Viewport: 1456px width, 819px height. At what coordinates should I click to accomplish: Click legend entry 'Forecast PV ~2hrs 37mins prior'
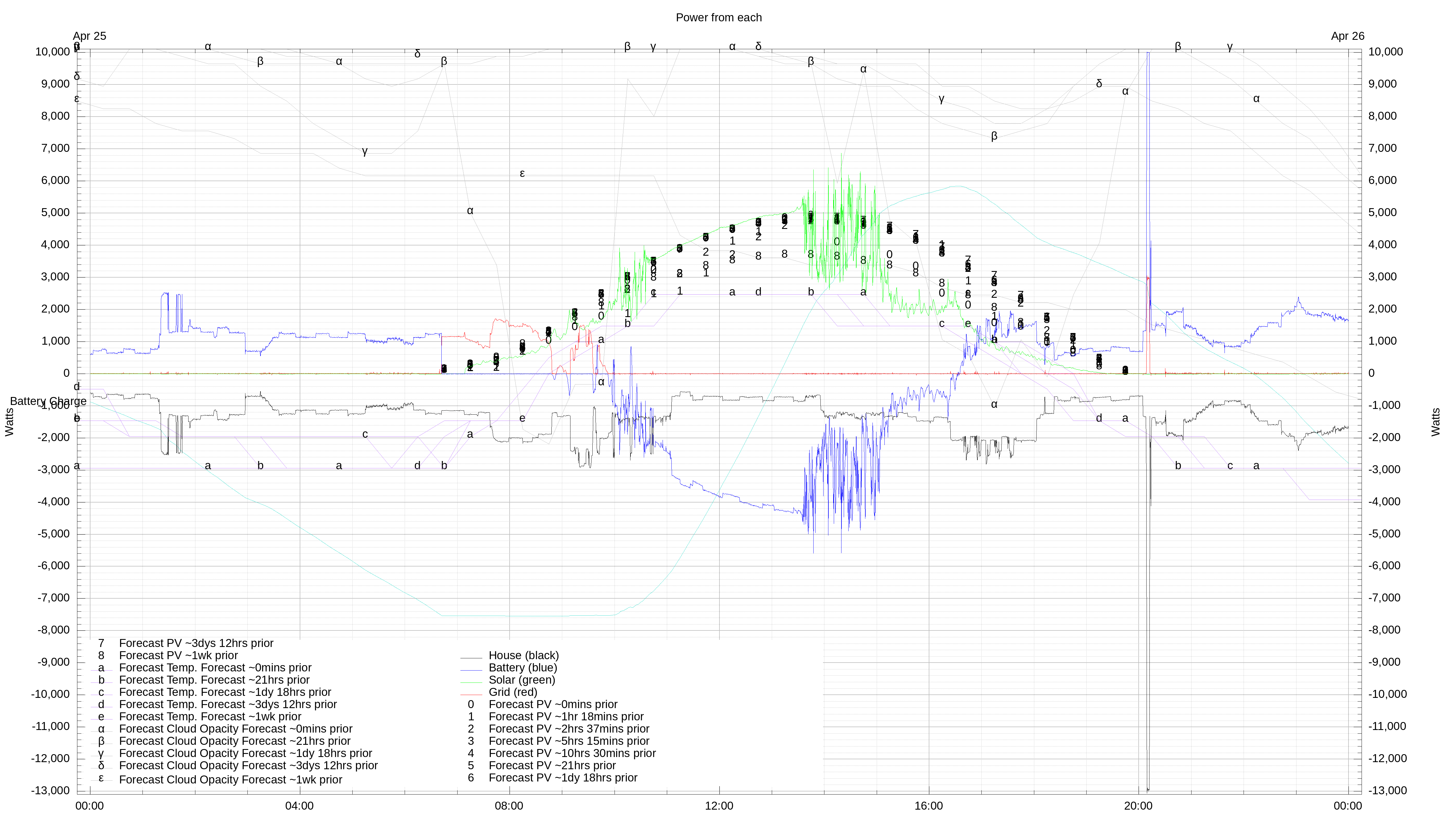(x=569, y=729)
